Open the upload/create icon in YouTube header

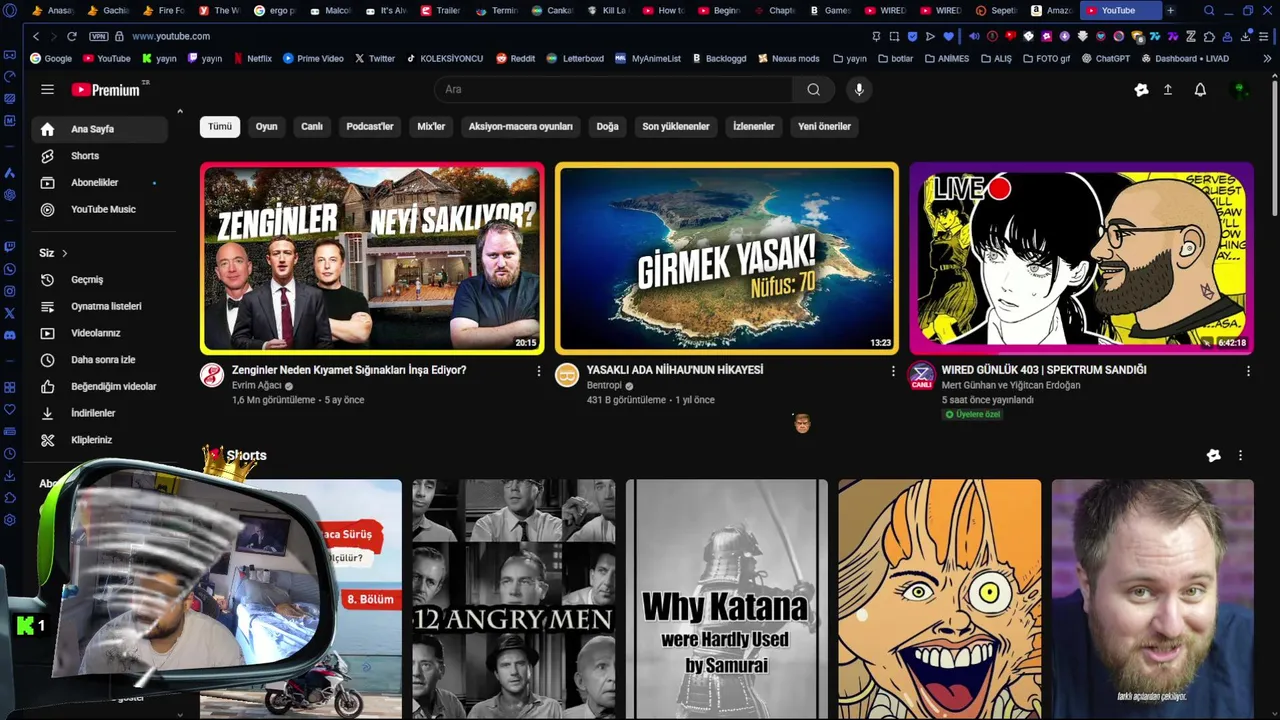[x=1167, y=89]
